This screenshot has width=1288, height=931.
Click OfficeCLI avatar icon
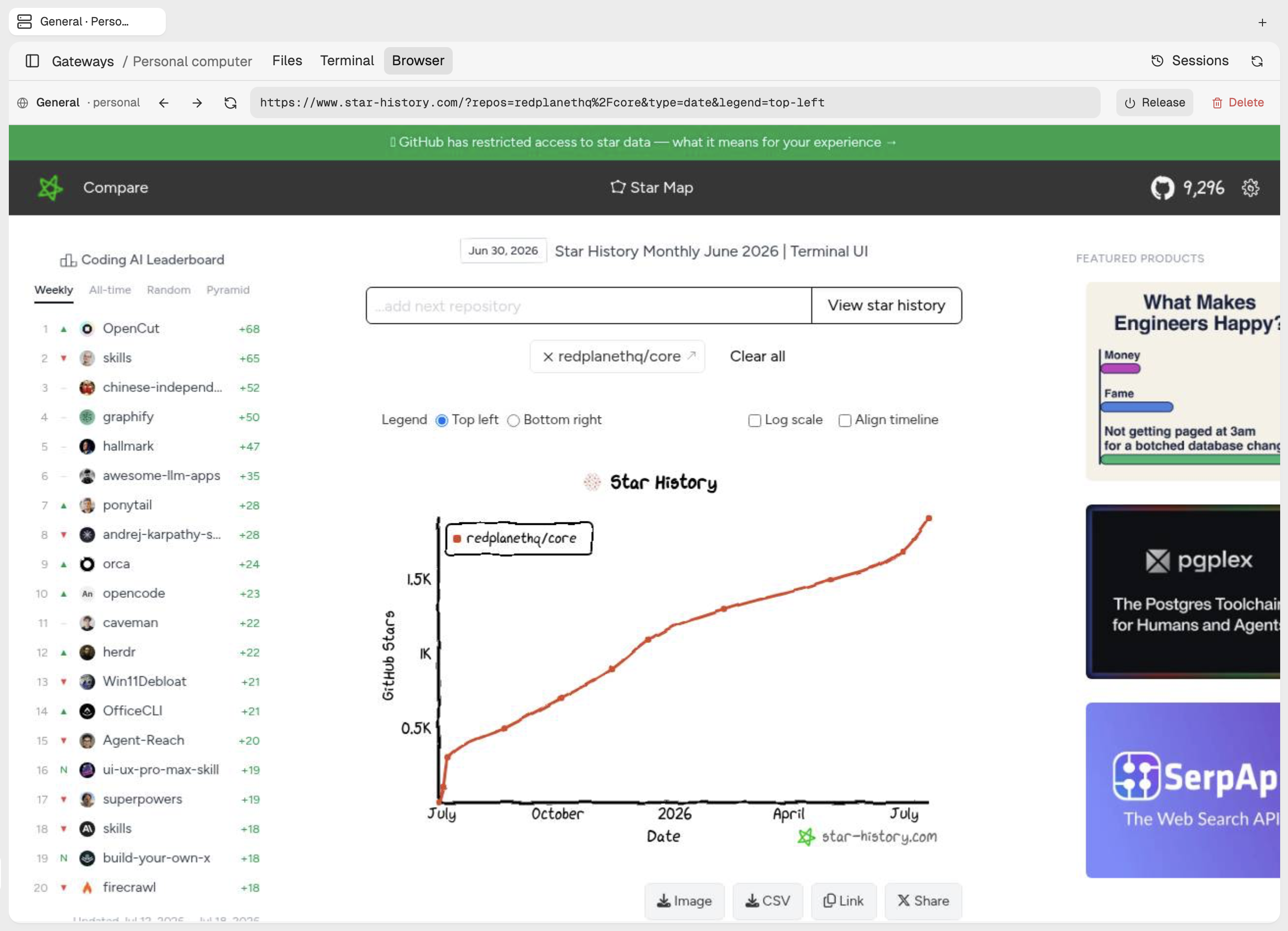coord(87,711)
